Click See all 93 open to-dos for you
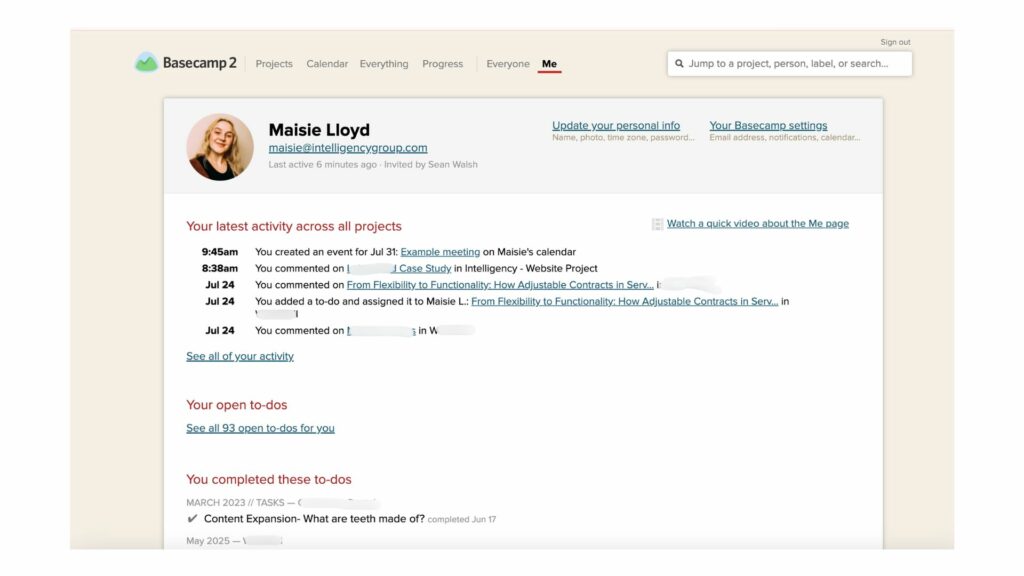1024x576 pixels. pos(260,428)
